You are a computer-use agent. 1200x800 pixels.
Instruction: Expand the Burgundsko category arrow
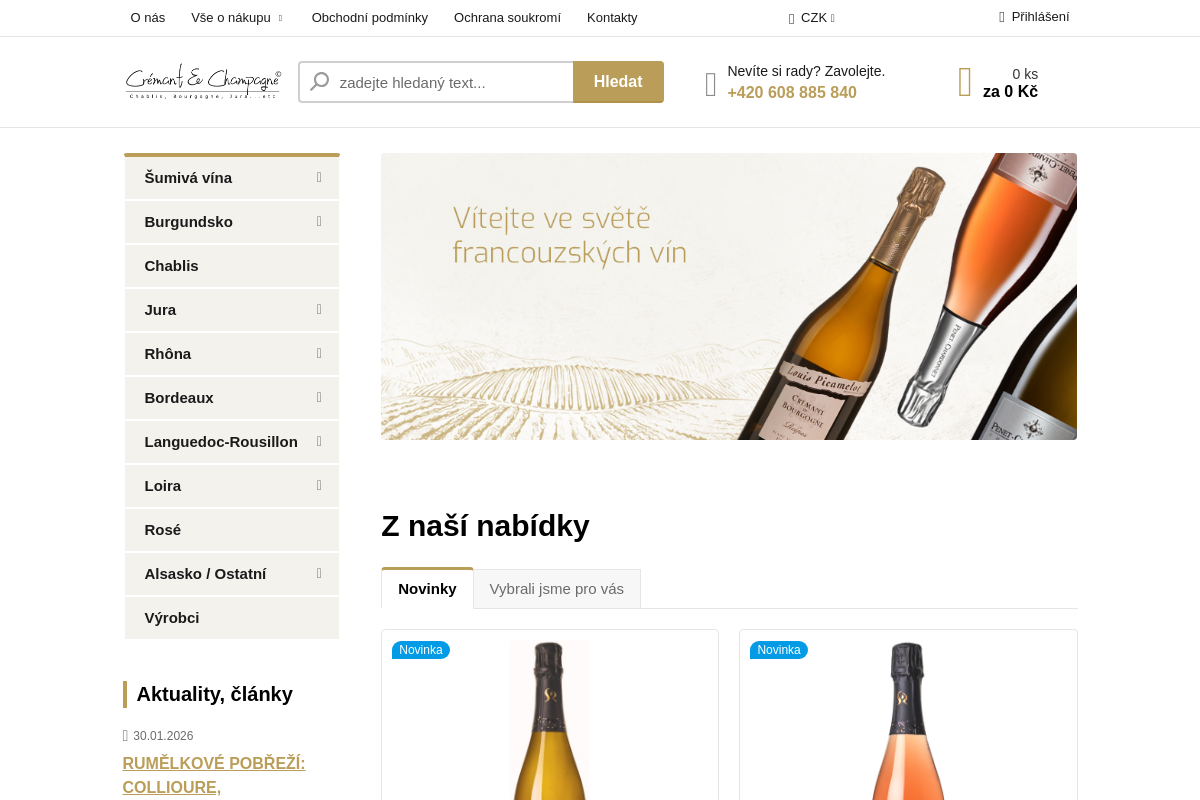pyautogui.click(x=319, y=221)
